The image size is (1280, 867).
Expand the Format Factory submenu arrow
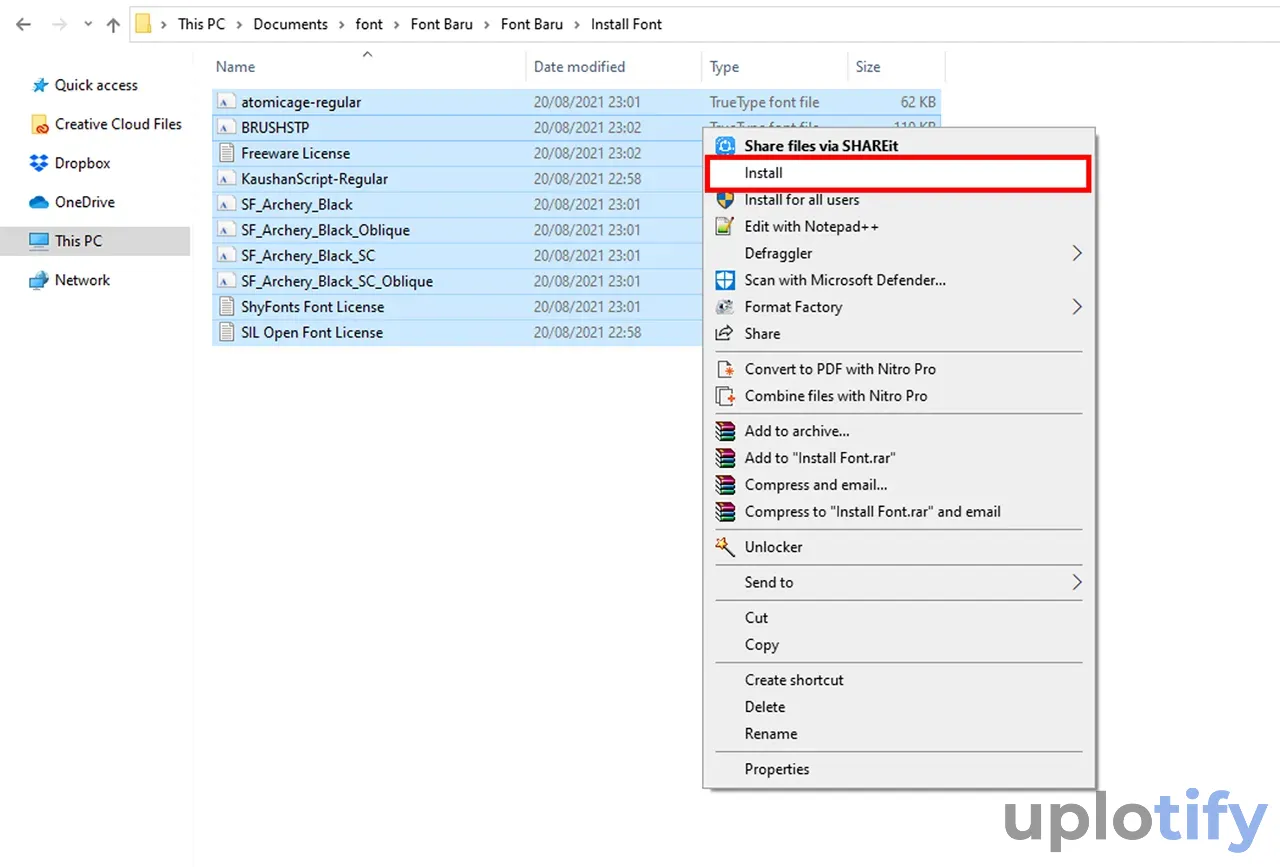point(1077,307)
